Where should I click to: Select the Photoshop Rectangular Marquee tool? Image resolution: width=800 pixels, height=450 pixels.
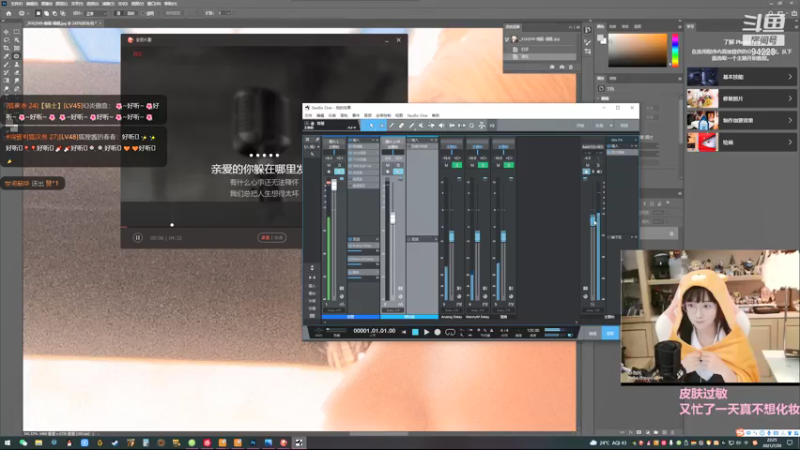tap(16, 32)
